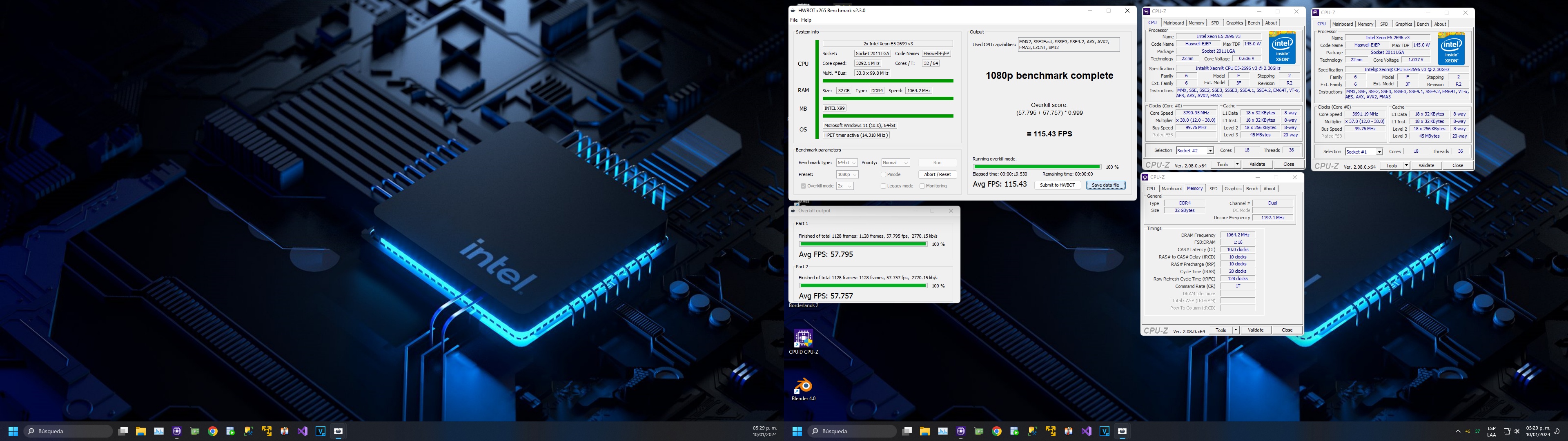Open Visual Studio on taskbar without system tray

[x=303, y=431]
